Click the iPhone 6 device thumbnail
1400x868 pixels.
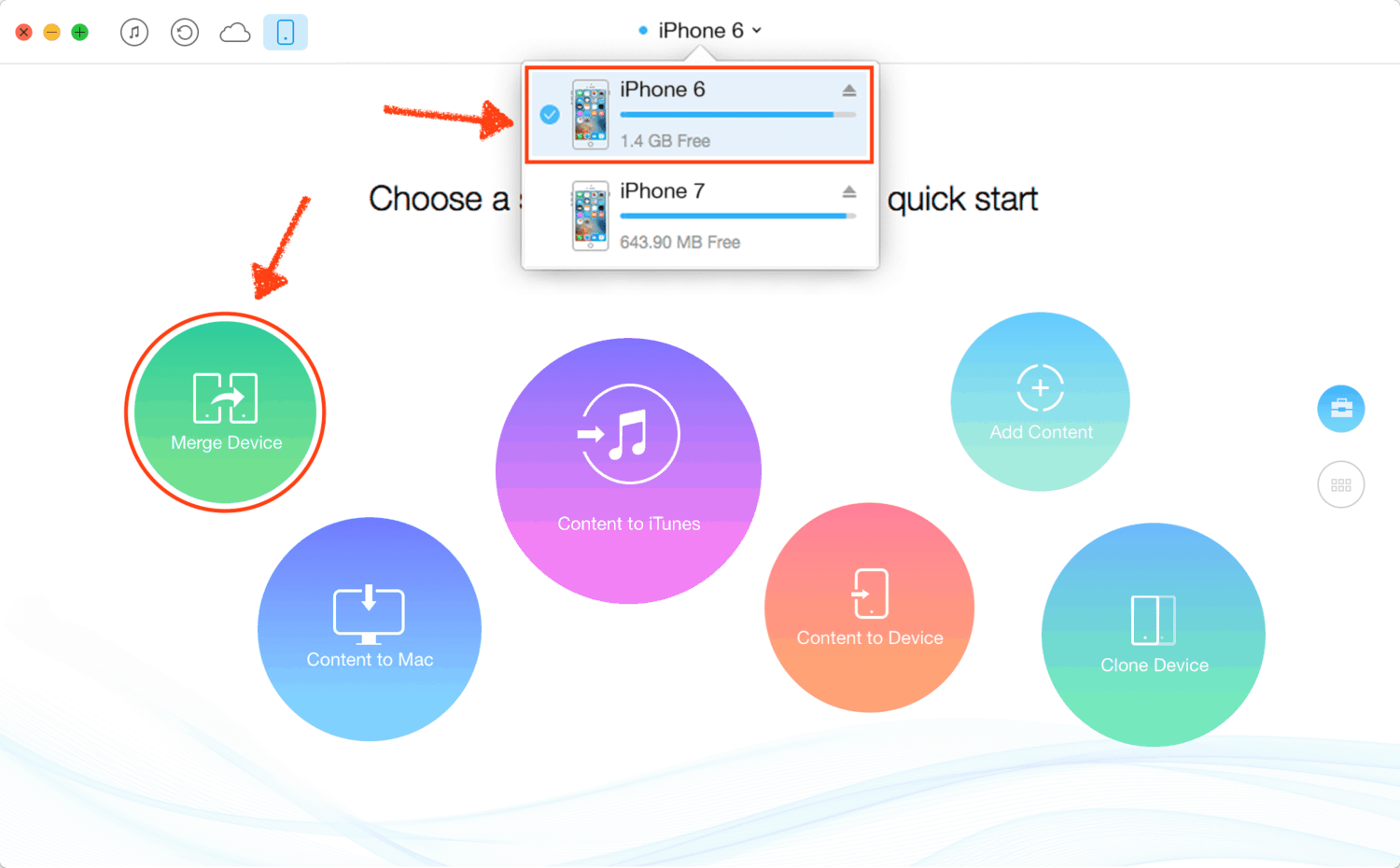pyautogui.click(x=590, y=115)
